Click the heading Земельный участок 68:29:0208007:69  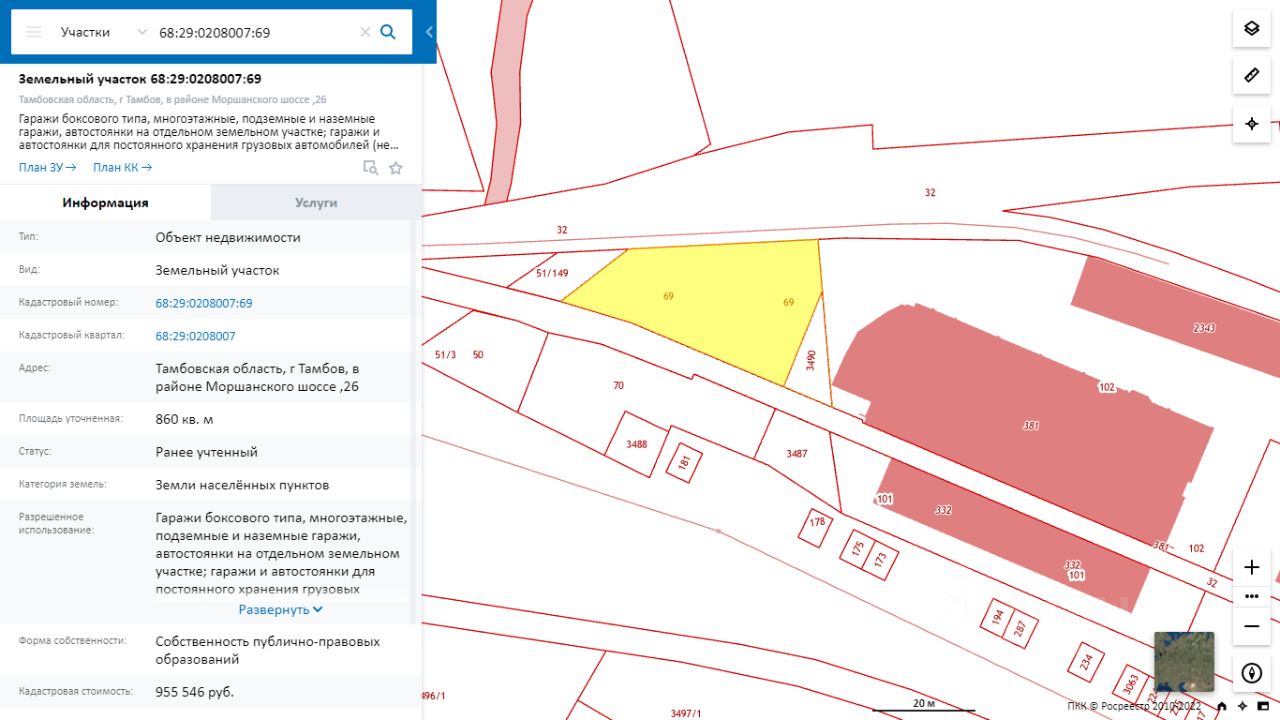coord(140,79)
